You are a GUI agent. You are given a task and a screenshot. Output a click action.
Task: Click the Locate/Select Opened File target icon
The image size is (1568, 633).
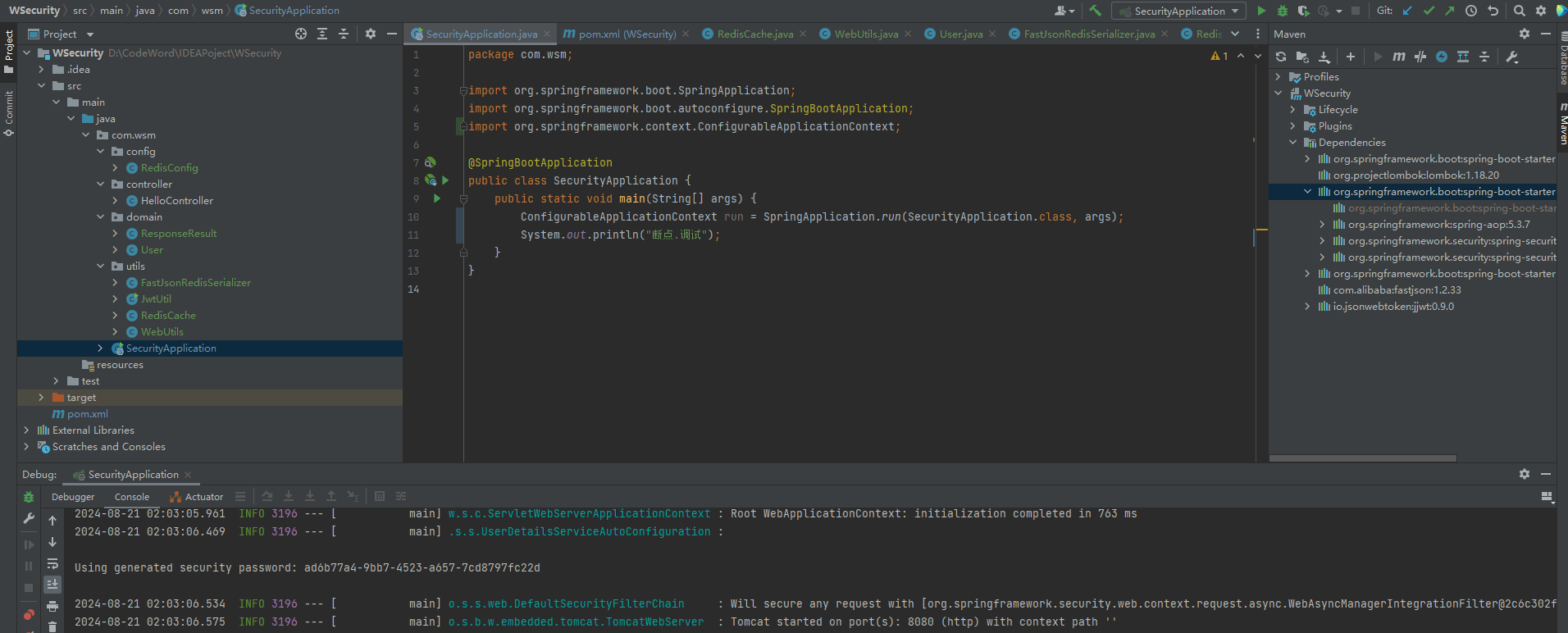(301, 34)
